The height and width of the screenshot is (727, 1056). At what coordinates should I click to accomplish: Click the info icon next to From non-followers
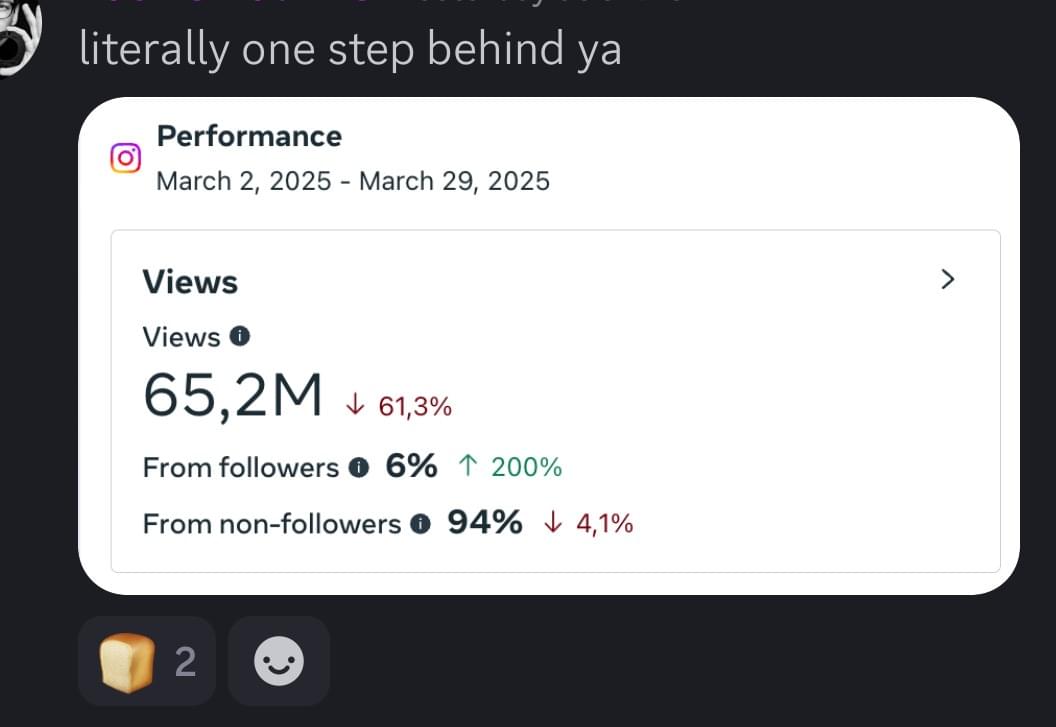[x=421, y=523]
